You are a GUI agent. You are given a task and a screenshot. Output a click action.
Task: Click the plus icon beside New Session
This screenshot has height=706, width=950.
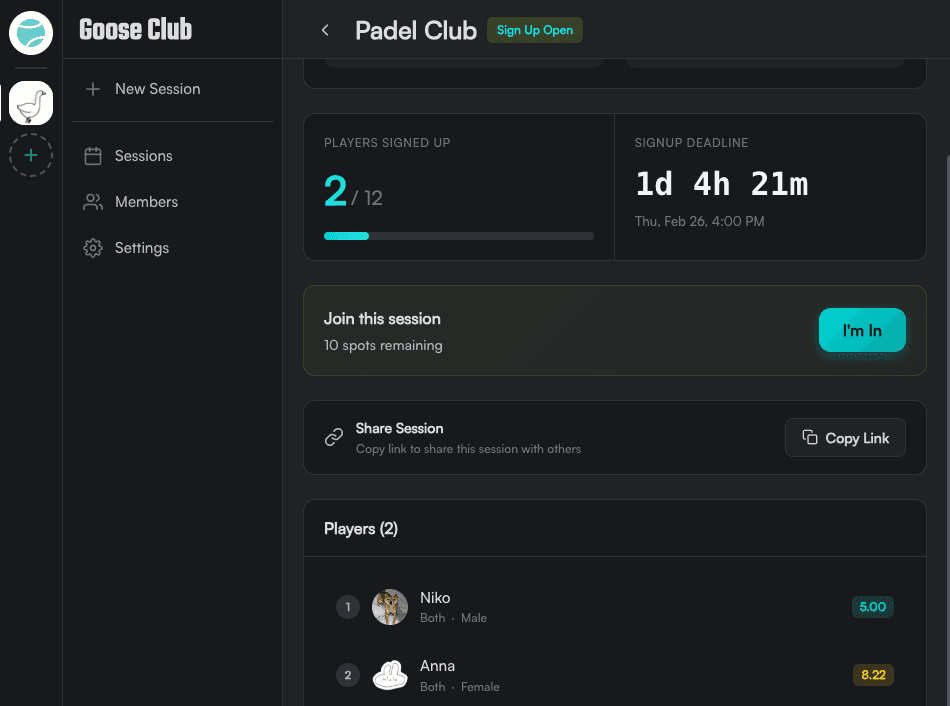click(x=93, y=89)
